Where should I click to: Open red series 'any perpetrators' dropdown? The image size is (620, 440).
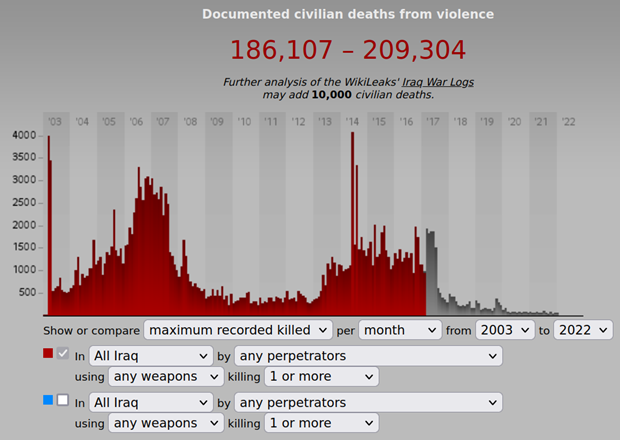[x=368, y=355]
